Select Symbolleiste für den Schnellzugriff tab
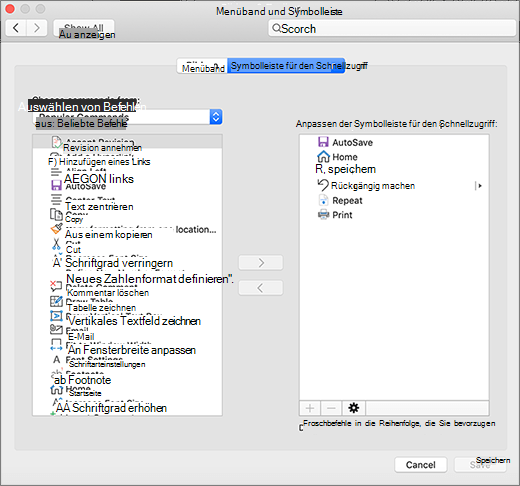 click(286, 66)
